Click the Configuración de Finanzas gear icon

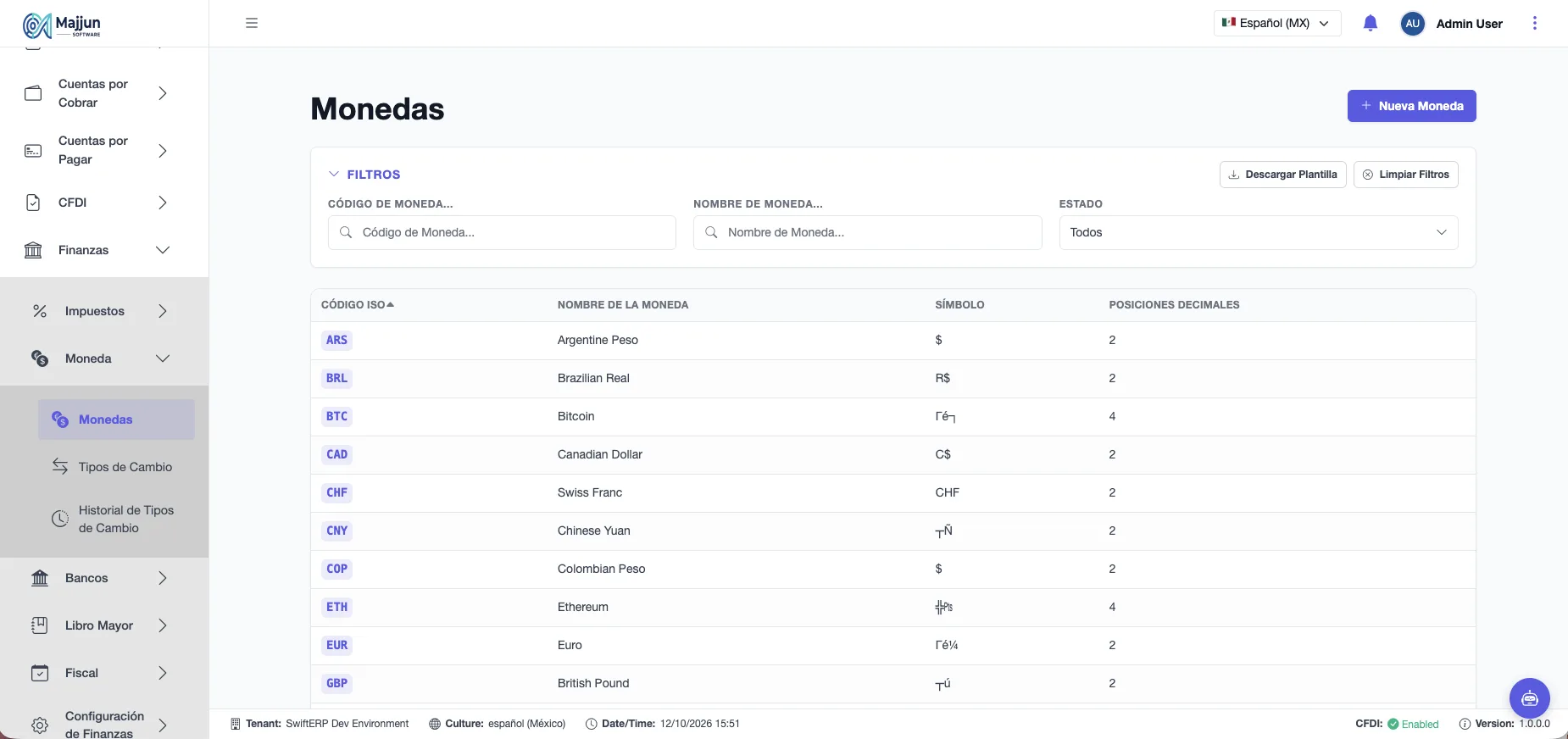coord(40,725)
